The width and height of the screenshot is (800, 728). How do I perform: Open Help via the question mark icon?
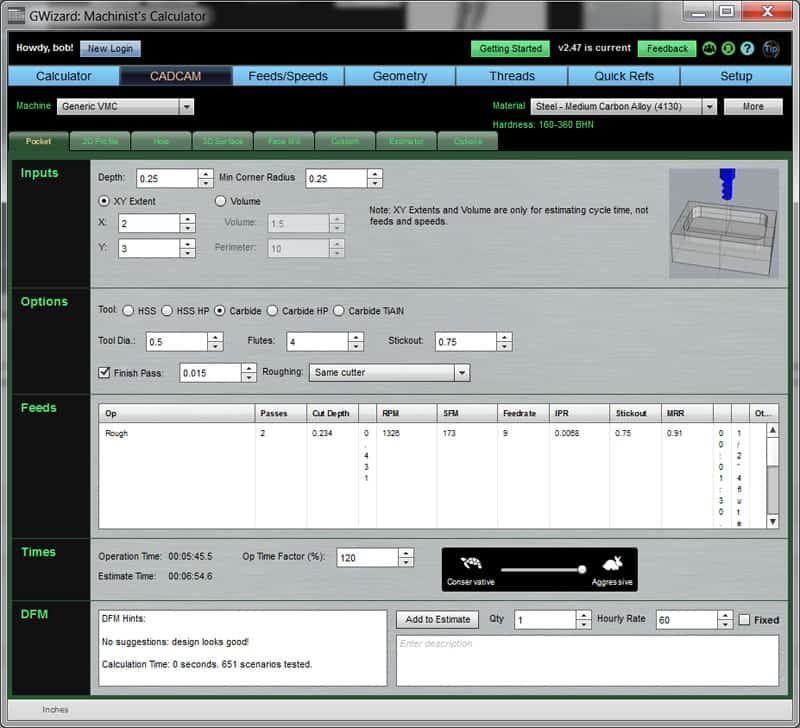[x=748, y=49]
